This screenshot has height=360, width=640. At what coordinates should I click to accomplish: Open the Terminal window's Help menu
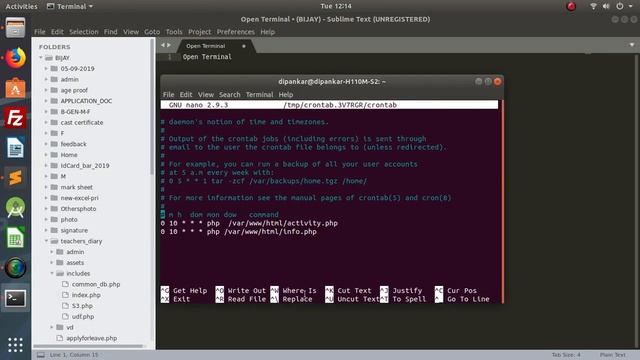pyautogui.click(x=286, y=95)
